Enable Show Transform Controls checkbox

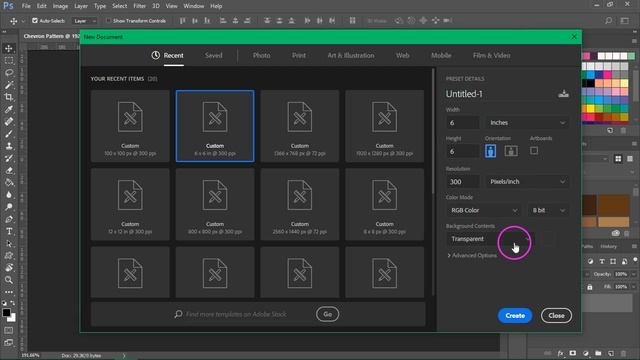108,20
